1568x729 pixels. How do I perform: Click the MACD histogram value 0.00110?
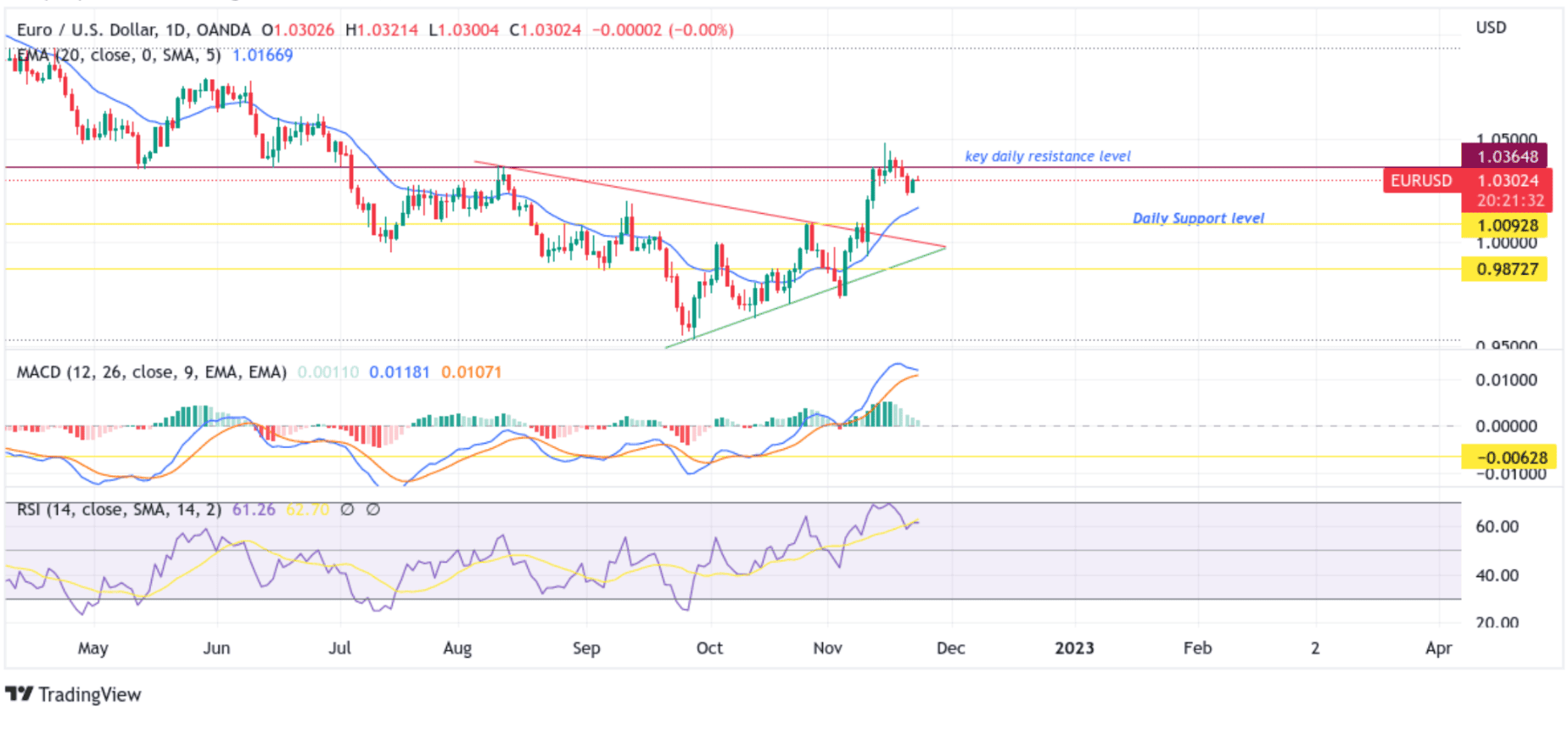(x=328, y=372)
